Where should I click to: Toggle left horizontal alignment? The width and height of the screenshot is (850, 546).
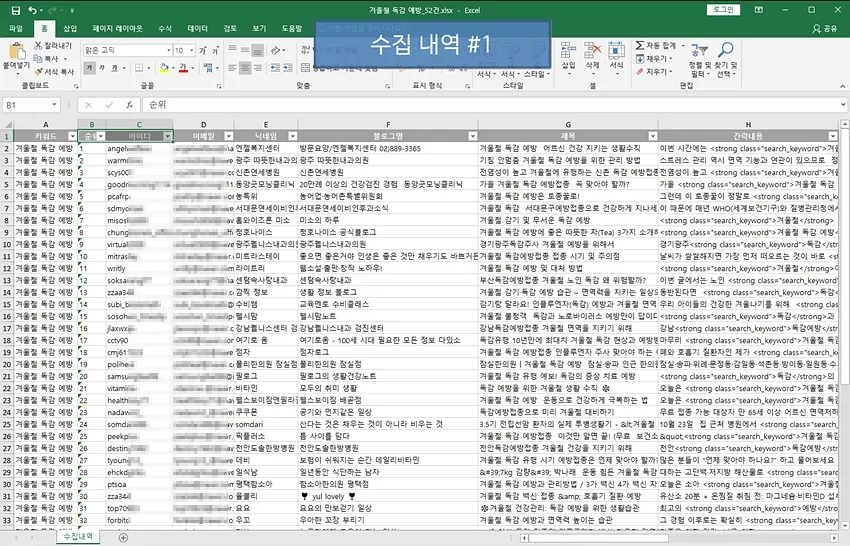point(233,68)
